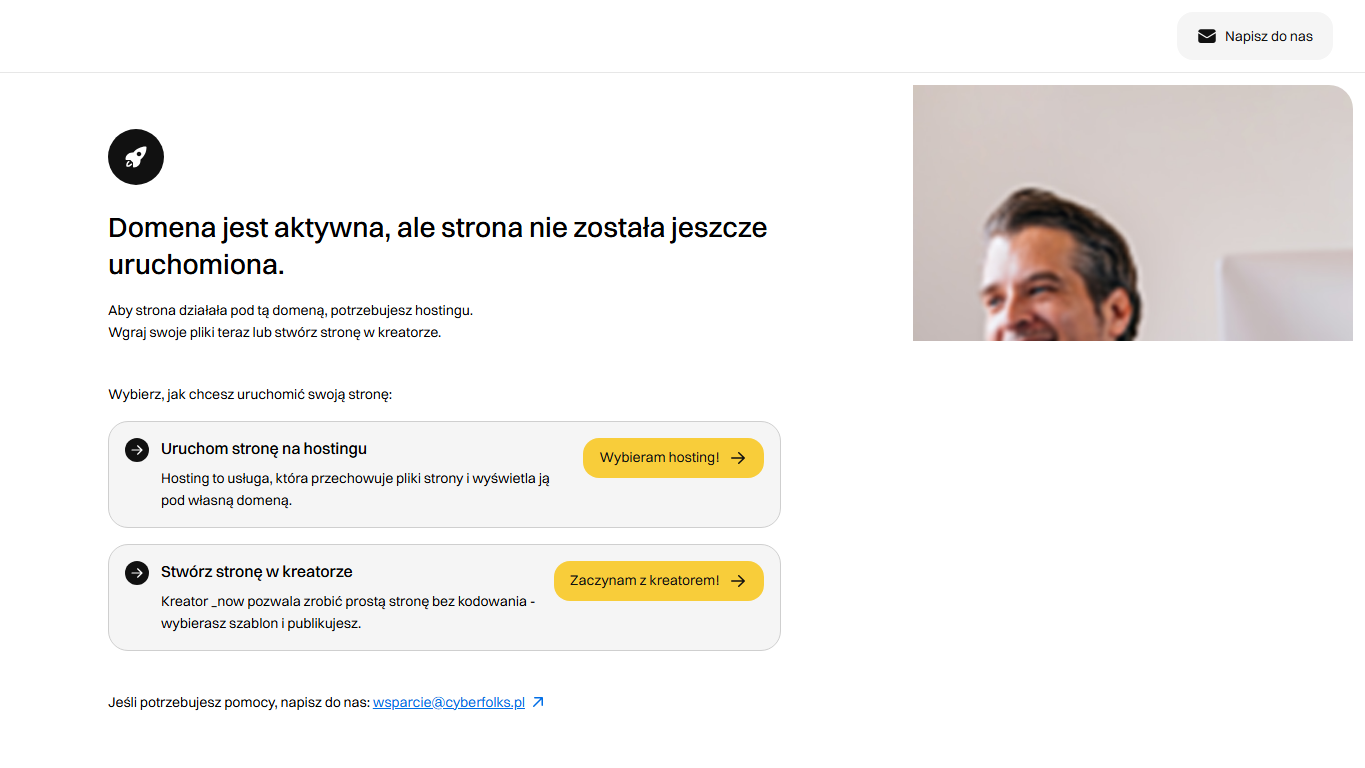This screenshot has height=768, width=1365.
Task: Click the smiling man photo
Action: point(1133,213)
